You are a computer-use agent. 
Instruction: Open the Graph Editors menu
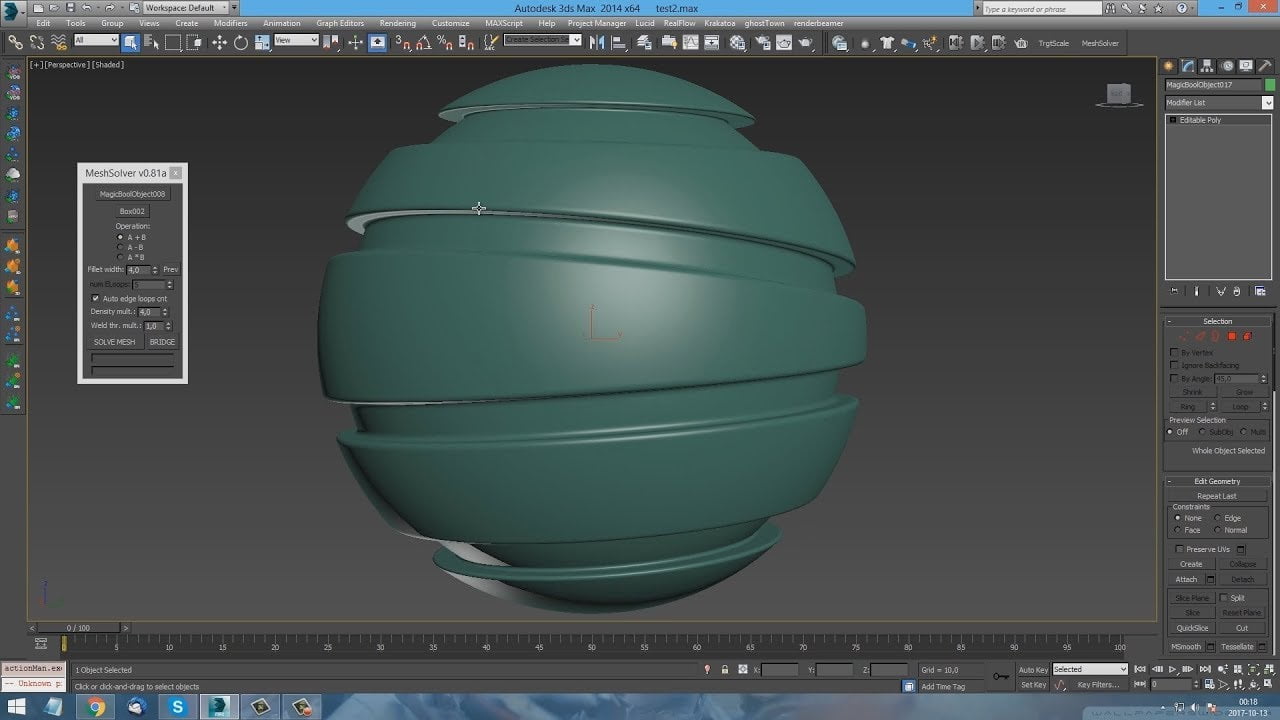pos(340,23)
